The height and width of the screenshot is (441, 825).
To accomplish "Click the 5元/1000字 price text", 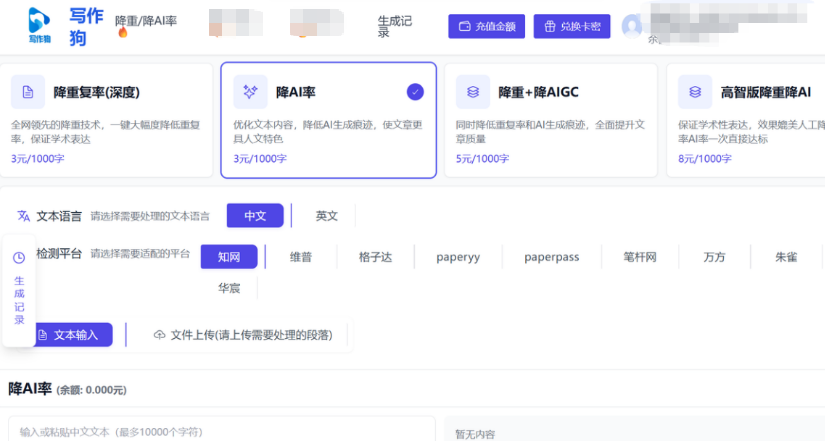I will pyautogui.click(x=482, y=158).
